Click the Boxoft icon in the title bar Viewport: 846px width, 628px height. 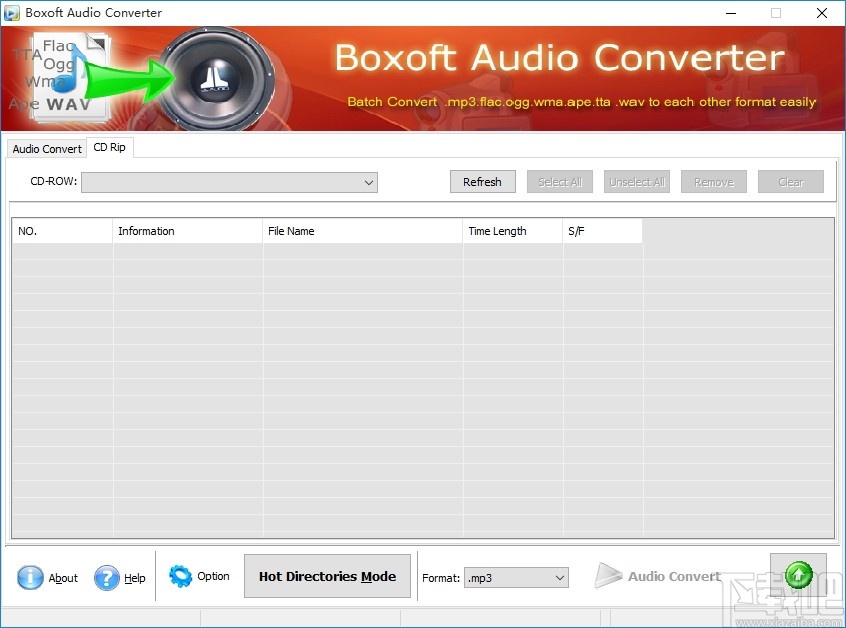tap(13, 12)
